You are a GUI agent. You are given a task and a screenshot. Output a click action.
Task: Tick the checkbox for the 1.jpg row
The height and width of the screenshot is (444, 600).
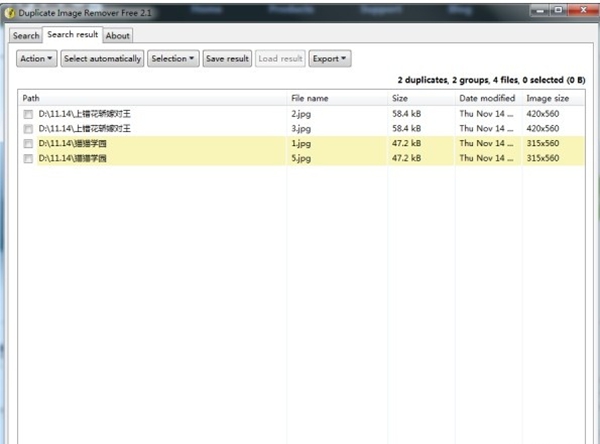pyautogui.click(x=28, y=144)
